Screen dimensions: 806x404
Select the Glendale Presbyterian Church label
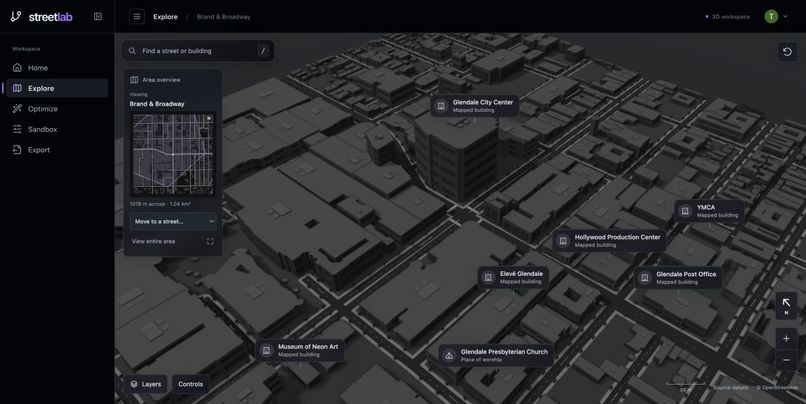coord(496,355)
